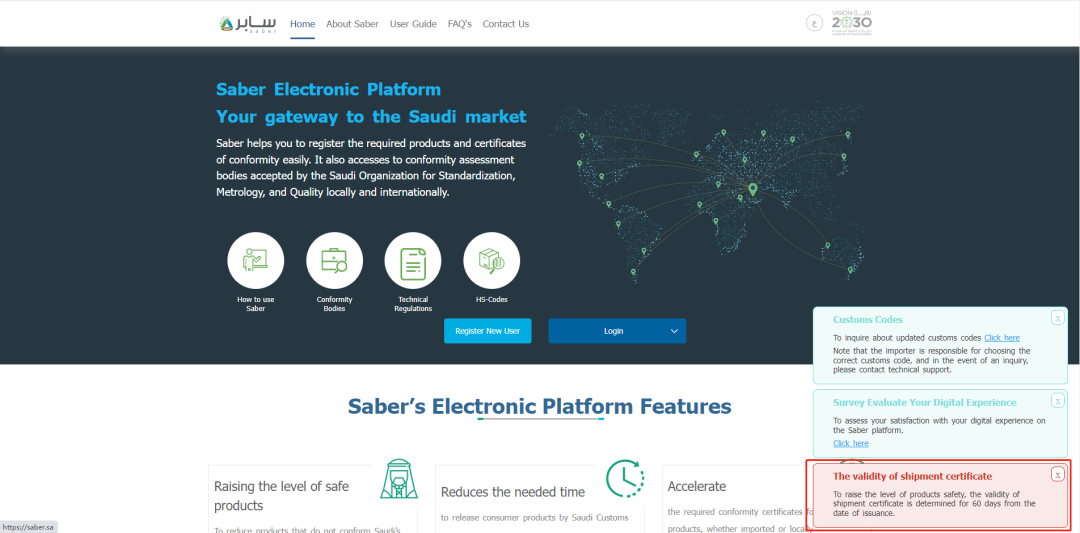Close the Customs Codes notification
This screenshot has height=533, width=1080.
click(1057, 318)
